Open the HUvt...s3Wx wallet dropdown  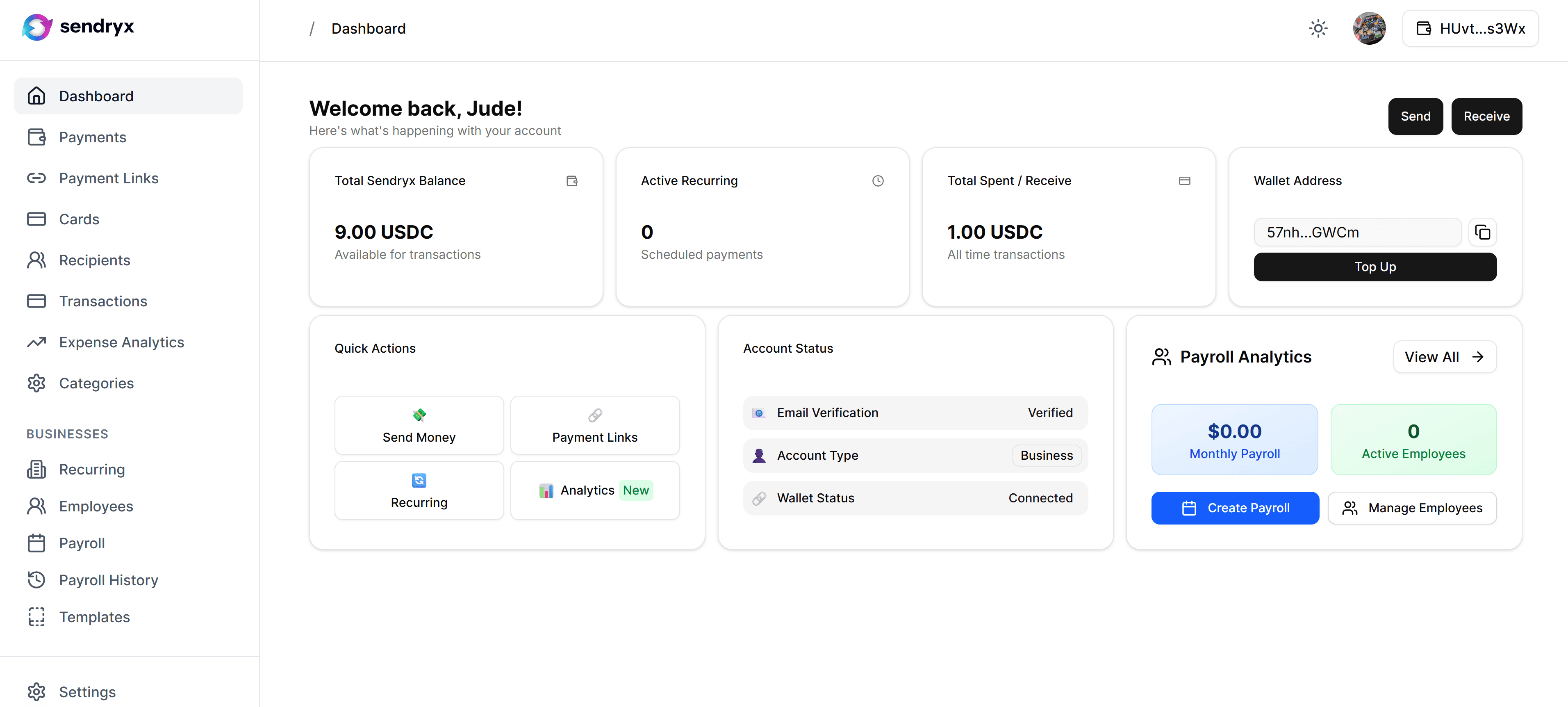pyautogui.click(x=1470, y=29)
